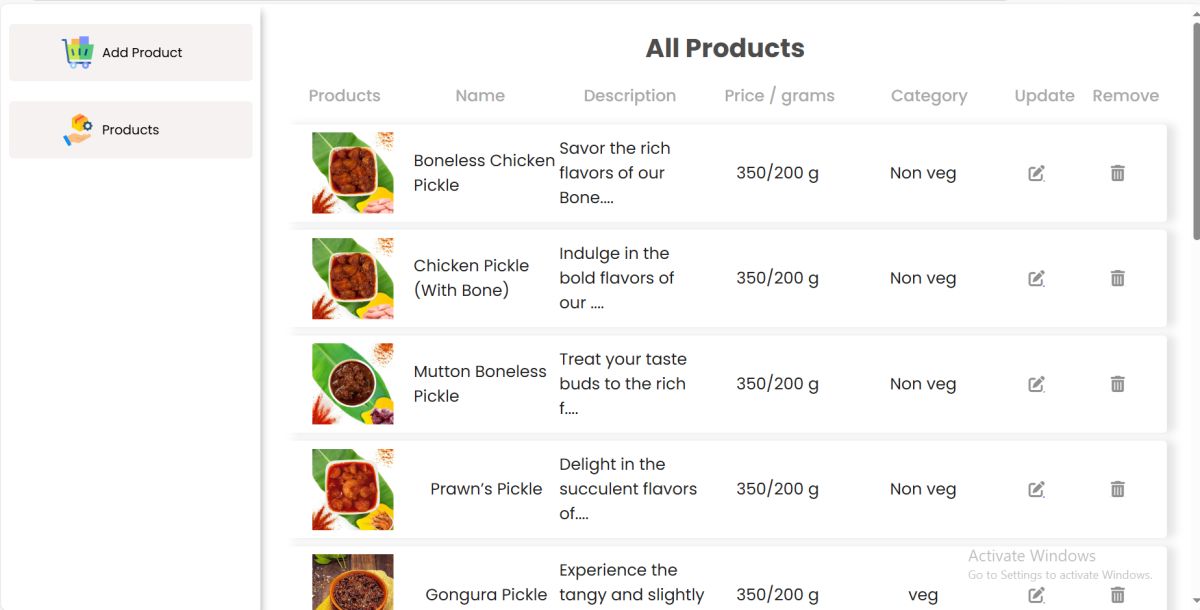
Task: Edit the Gongura Pickle entry
Action: pyautogui.click(x=1036, y=595)
